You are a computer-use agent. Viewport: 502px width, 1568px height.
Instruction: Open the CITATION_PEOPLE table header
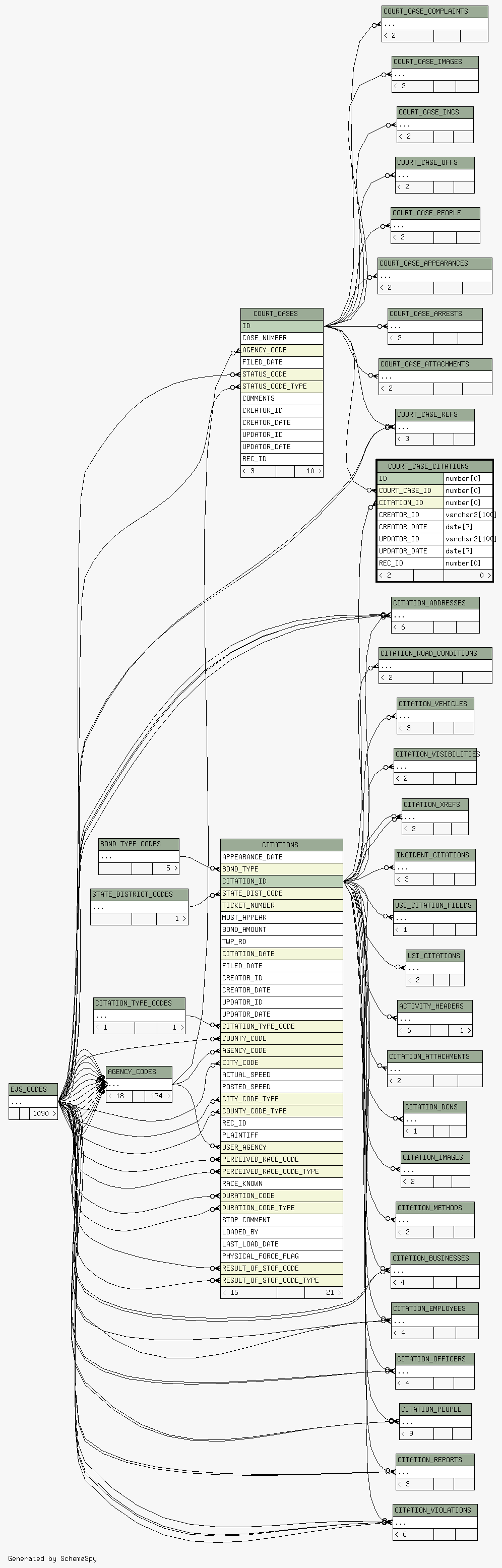[x=435, y=1410]
